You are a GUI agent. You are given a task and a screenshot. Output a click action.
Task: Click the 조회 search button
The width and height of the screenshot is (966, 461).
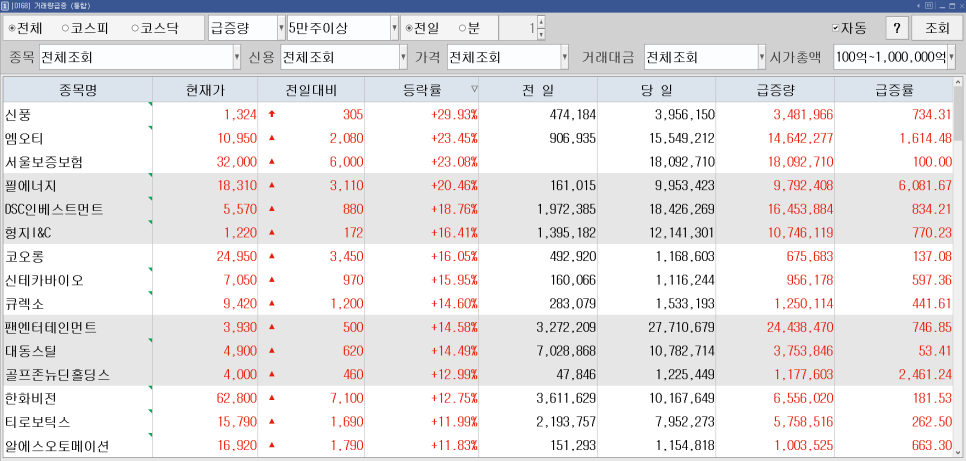(937, 28)
